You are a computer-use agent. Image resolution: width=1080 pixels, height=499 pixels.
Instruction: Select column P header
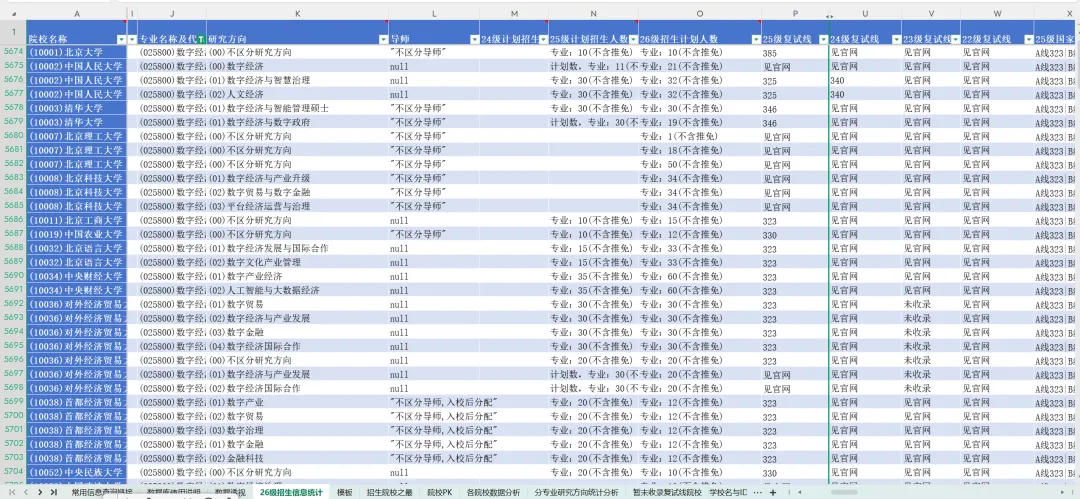pyautogui.click(x=795, y=13)
